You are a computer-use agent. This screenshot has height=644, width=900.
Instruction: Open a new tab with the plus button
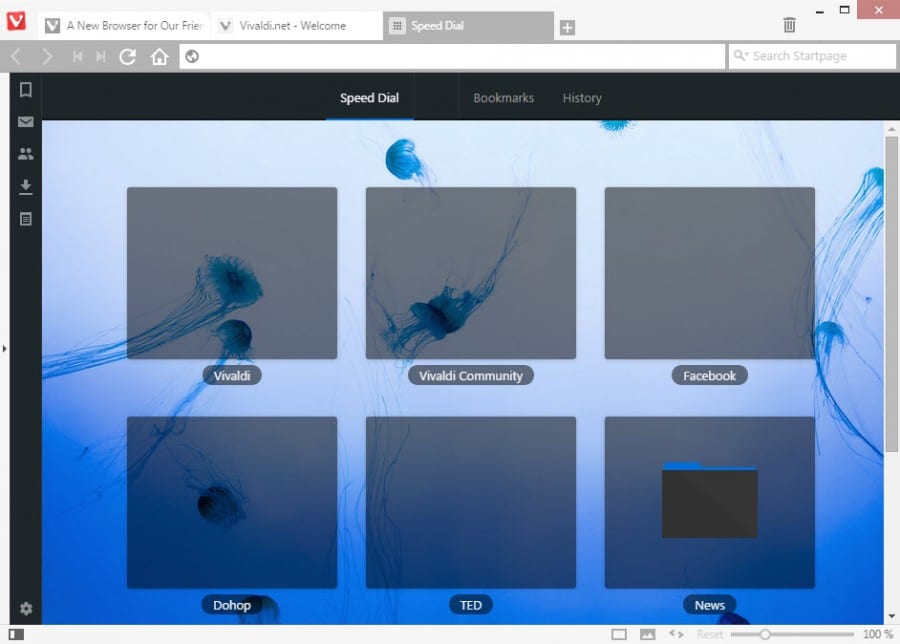(x=567, y=28)
